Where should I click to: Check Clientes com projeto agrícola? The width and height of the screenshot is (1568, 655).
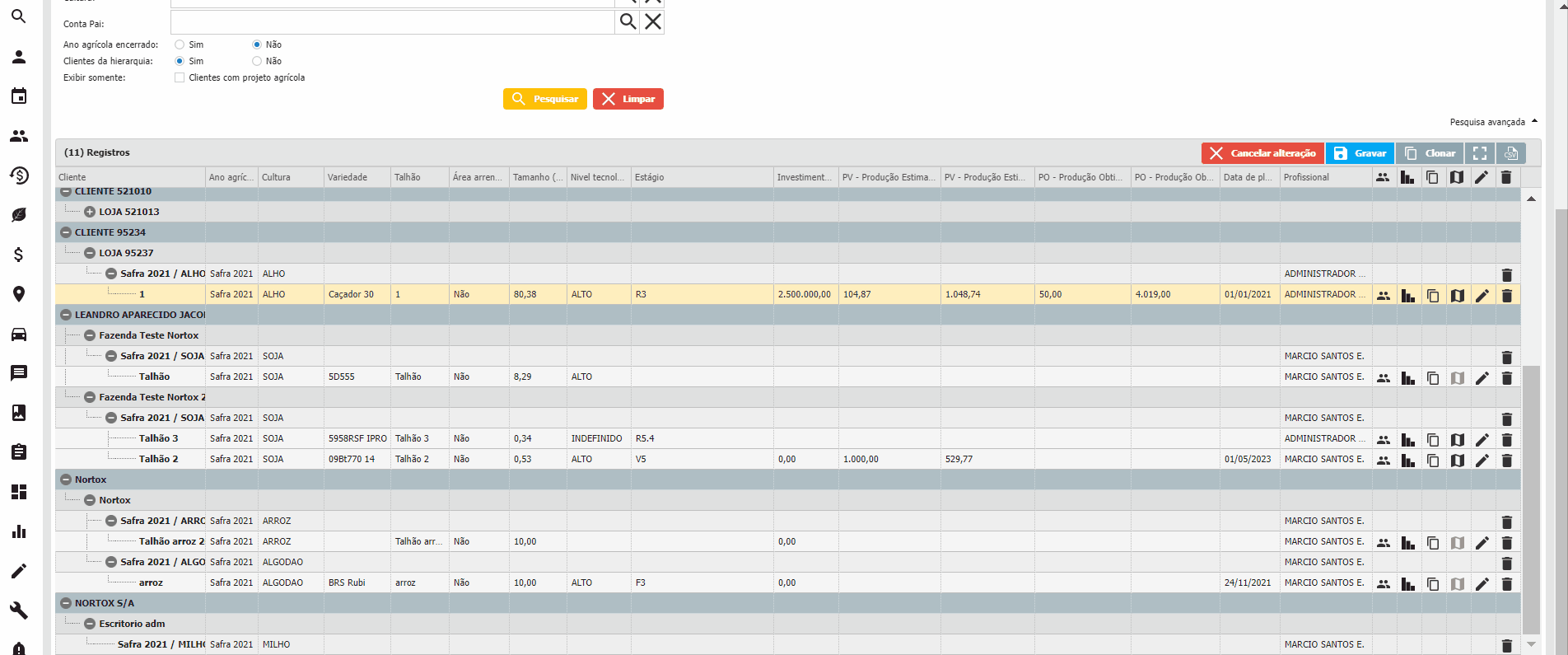(x=180, y=77)
